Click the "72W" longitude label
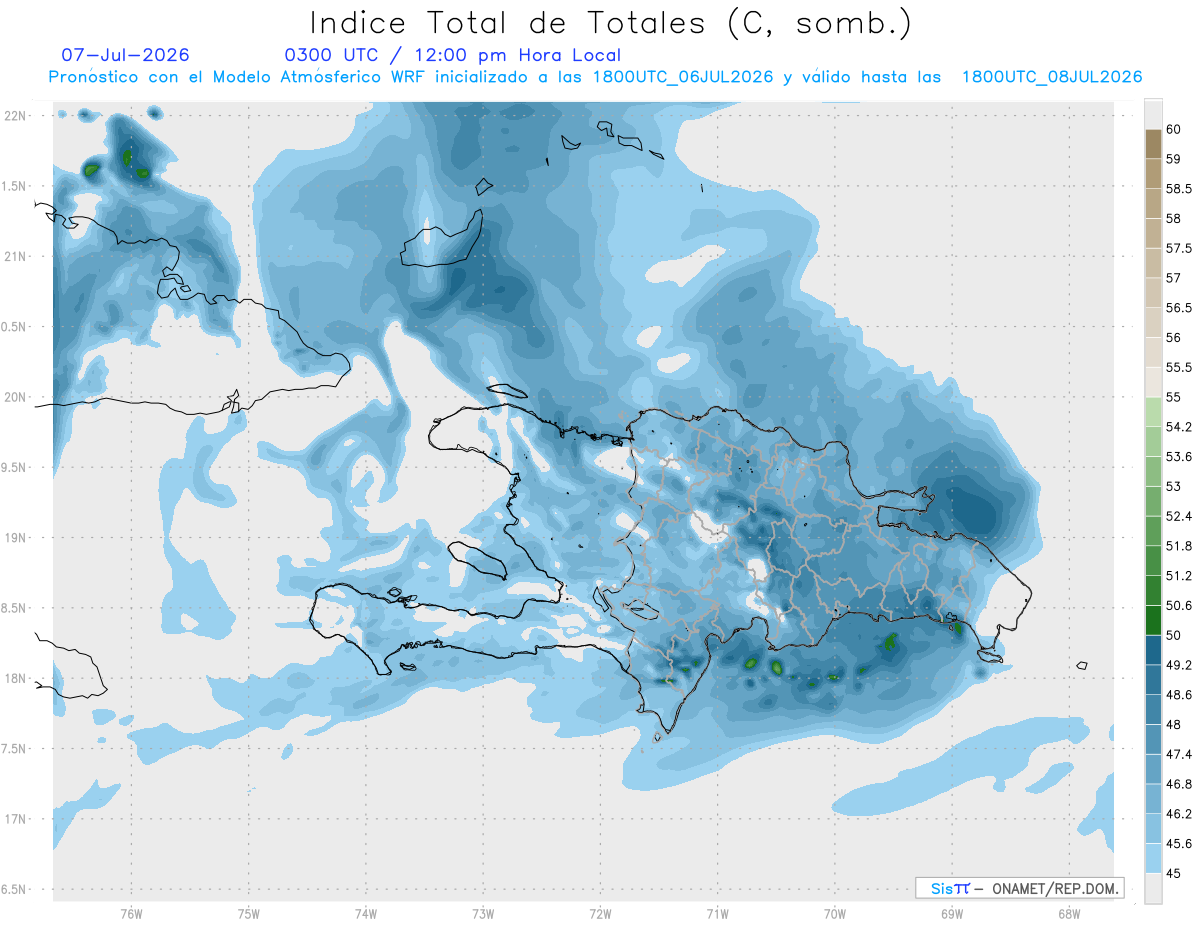Screen dimensions: 1200x927 tap(600, 914)
